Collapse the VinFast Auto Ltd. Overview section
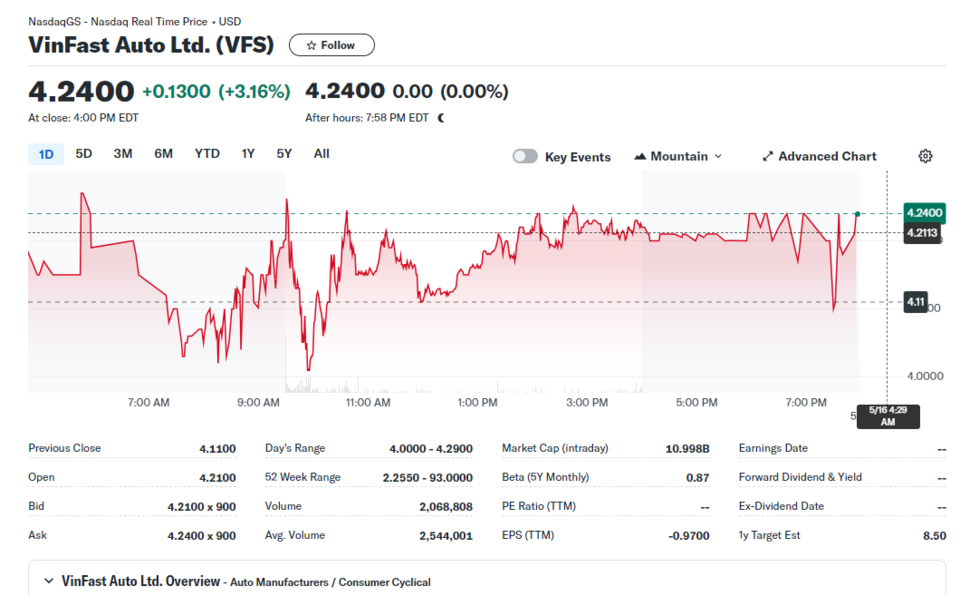This screenshot has width=960, height=596. tap(48, 581)
